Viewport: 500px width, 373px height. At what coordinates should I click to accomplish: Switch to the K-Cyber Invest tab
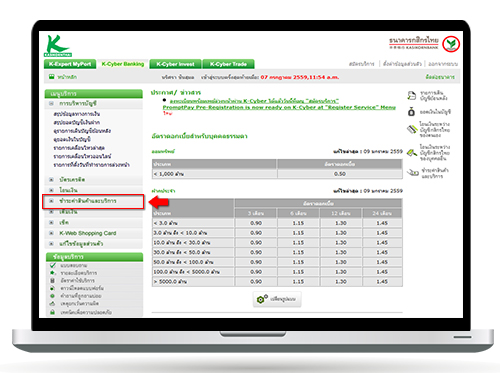pos(175,64)
